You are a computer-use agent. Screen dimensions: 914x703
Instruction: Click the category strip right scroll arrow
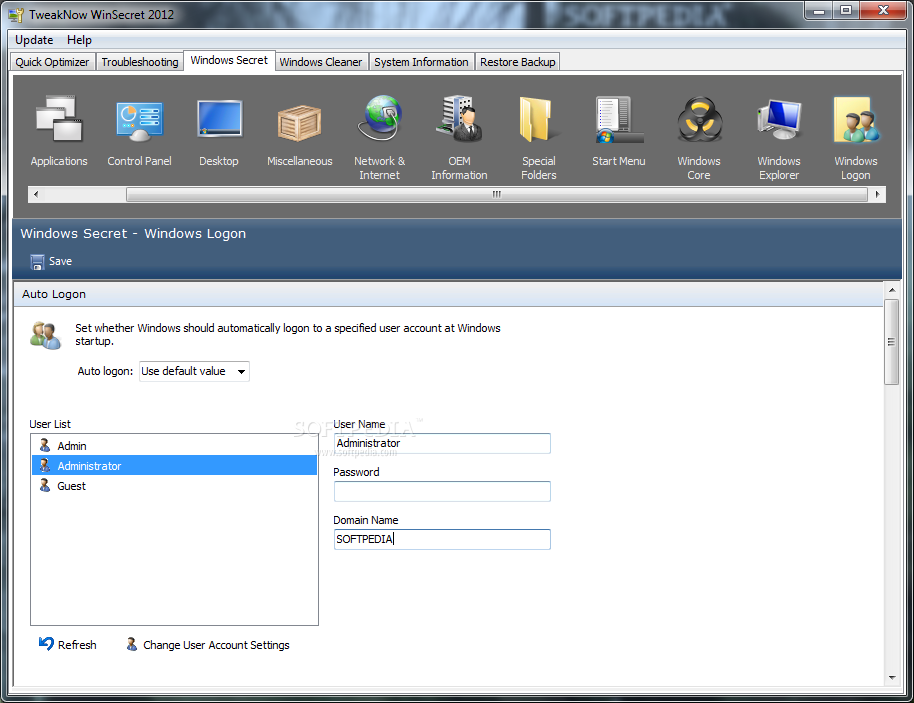pos(877,194)
